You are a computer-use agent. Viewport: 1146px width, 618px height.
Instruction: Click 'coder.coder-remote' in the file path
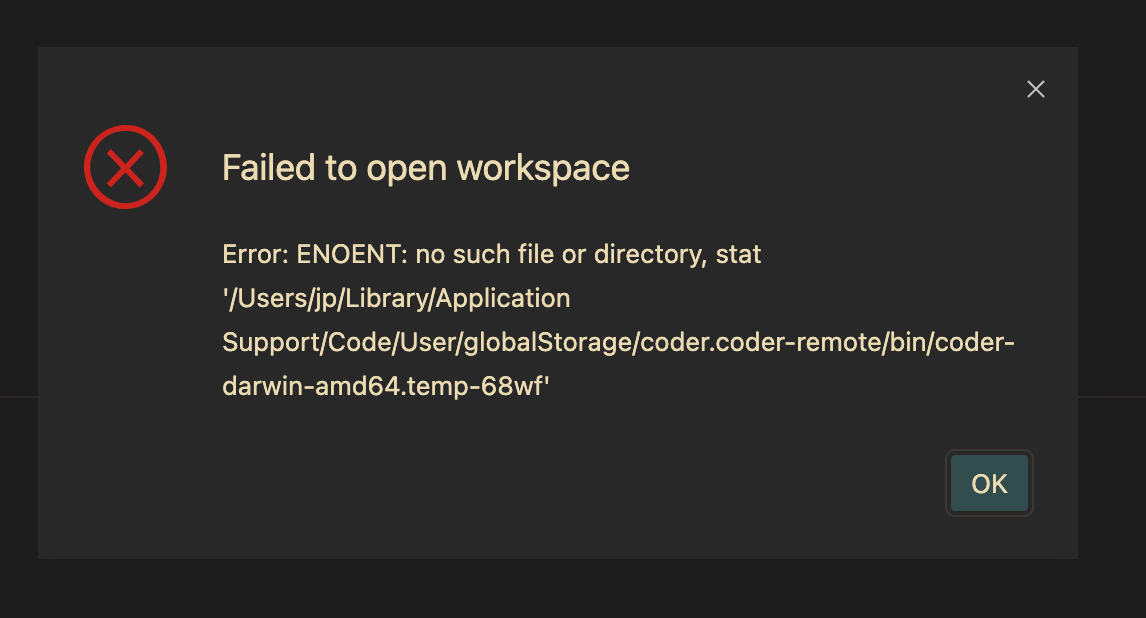[x=762, y=343]
